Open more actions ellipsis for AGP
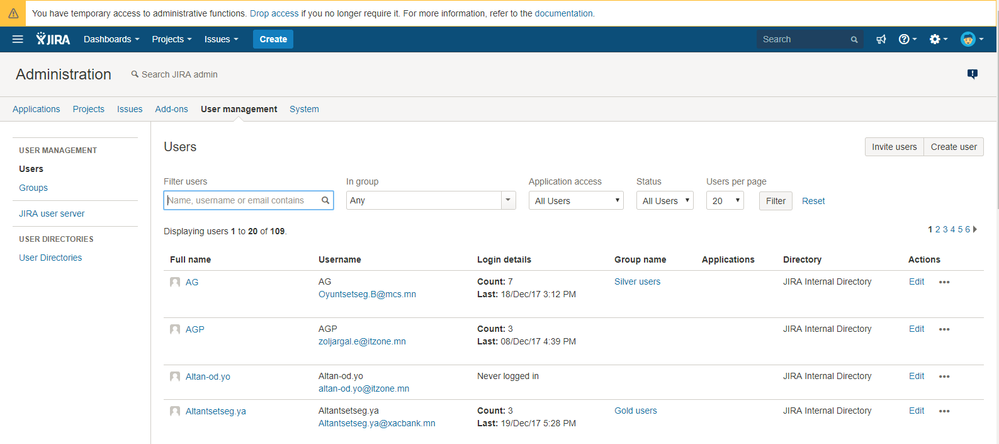The width and height of the screenshot is (999, 444). click(x=944, y=329)
